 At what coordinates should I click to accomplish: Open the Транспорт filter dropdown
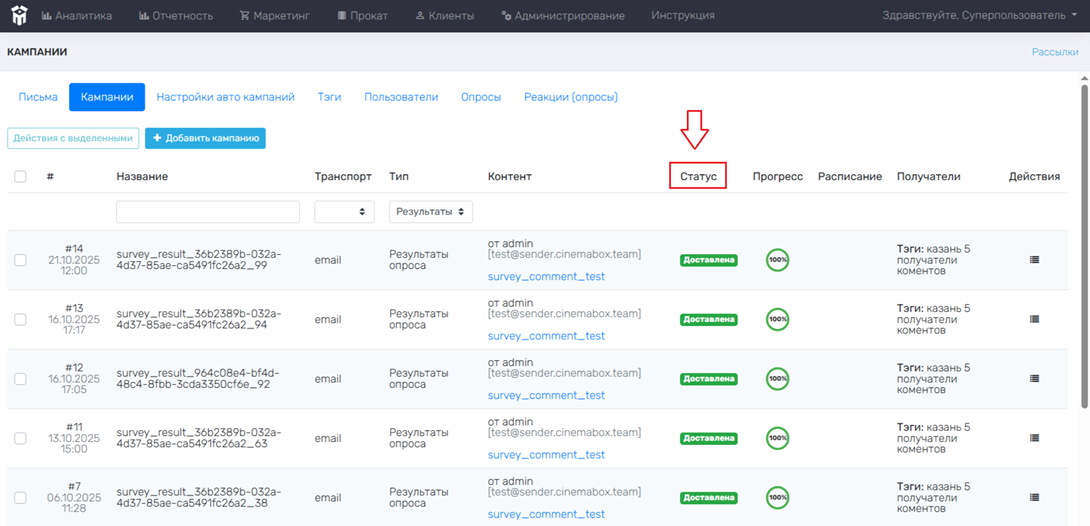click(344, 212)
